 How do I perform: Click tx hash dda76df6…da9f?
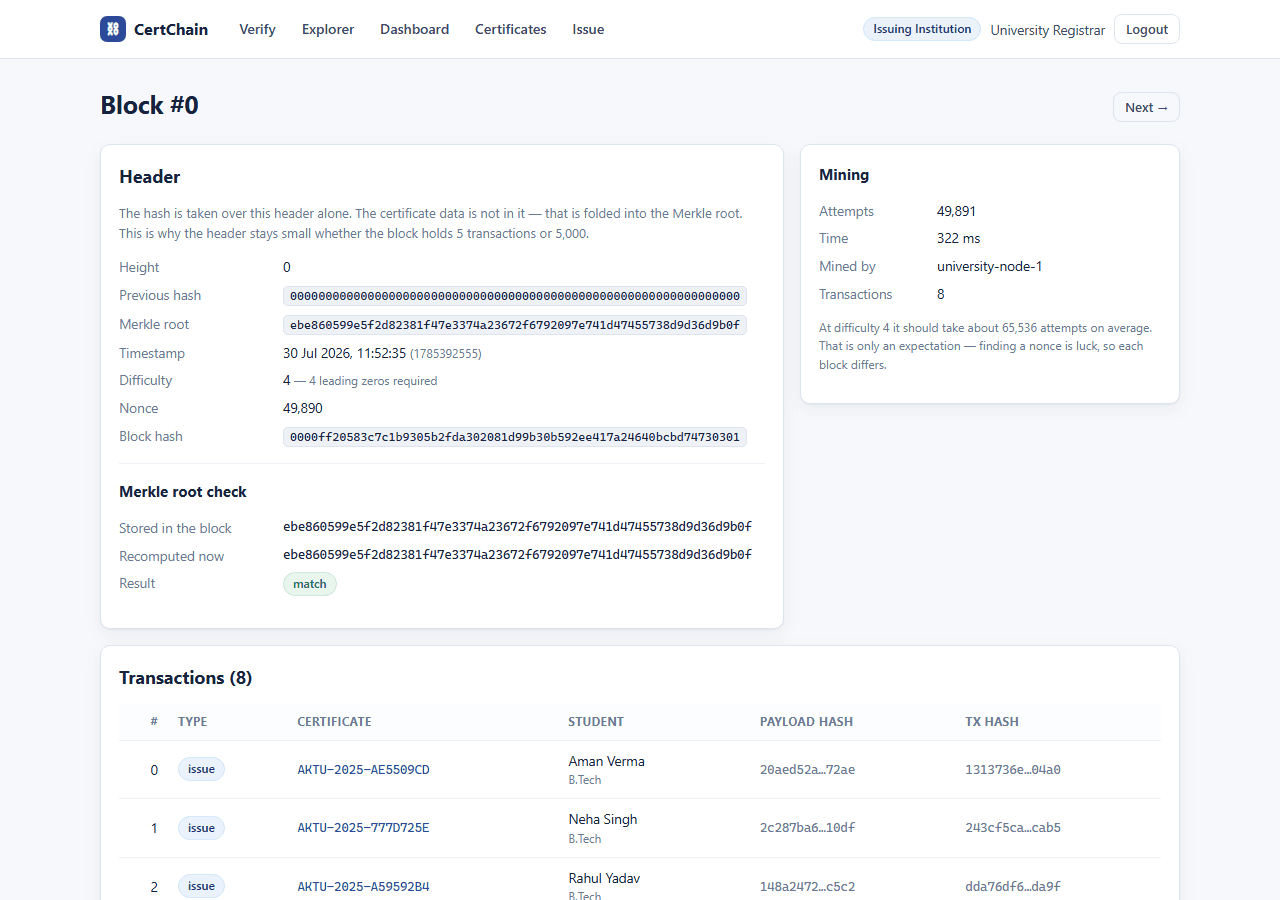[x=1013, y=887]
